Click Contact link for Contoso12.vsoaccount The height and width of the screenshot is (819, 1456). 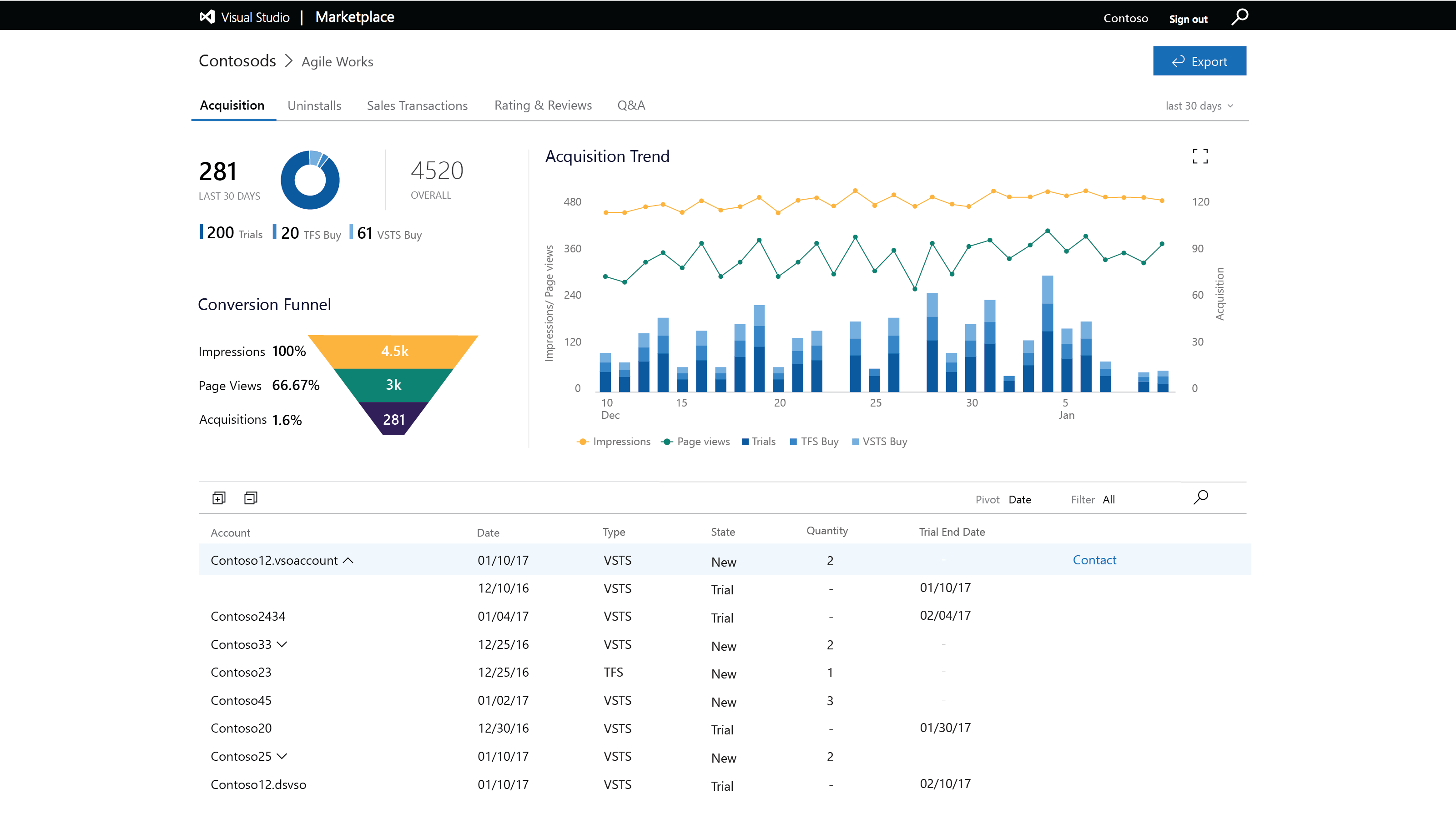click(x=1094, y=560)
